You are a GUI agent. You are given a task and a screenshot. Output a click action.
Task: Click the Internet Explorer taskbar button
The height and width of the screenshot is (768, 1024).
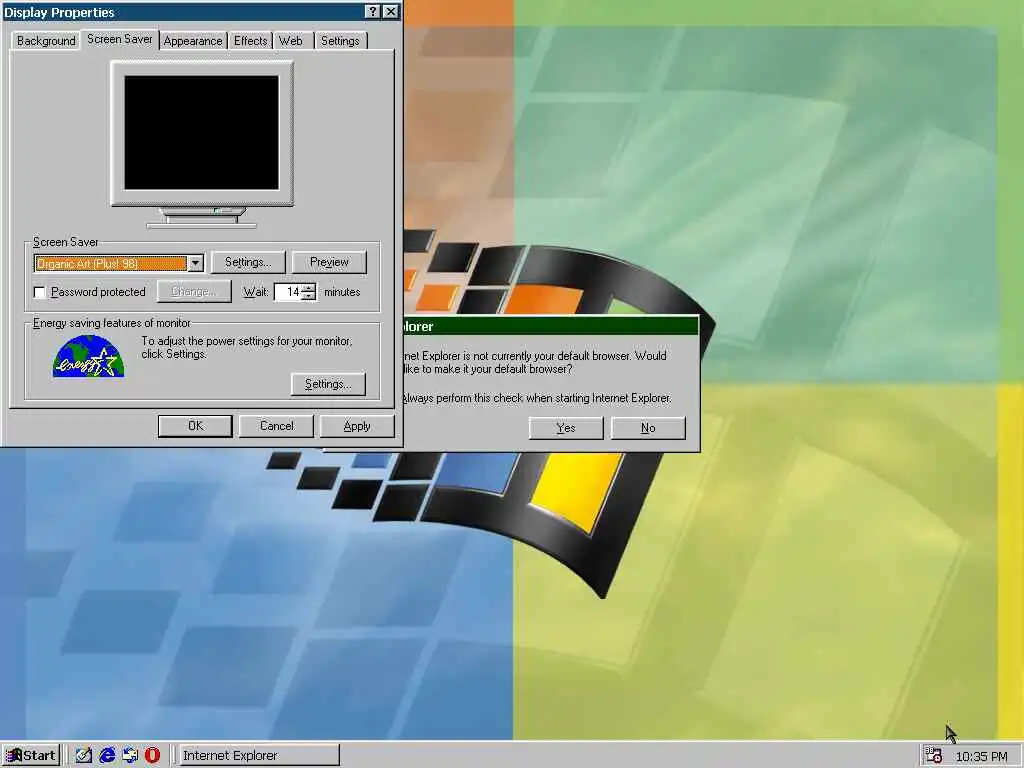[x=259, y=756]
